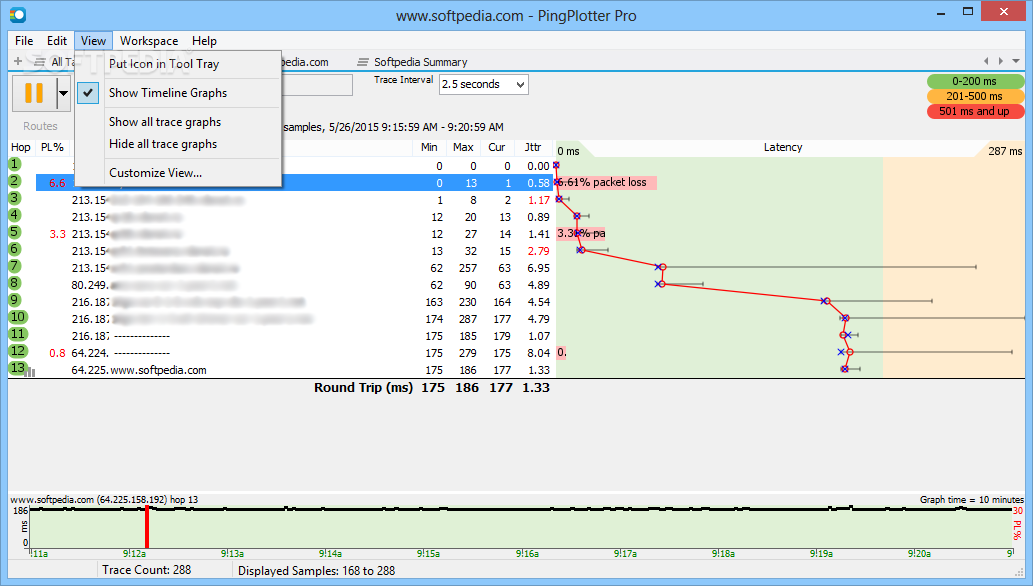Click the 287 ms graph scale label
This screenshot has width=1033, height=586.
point(1005,151)
